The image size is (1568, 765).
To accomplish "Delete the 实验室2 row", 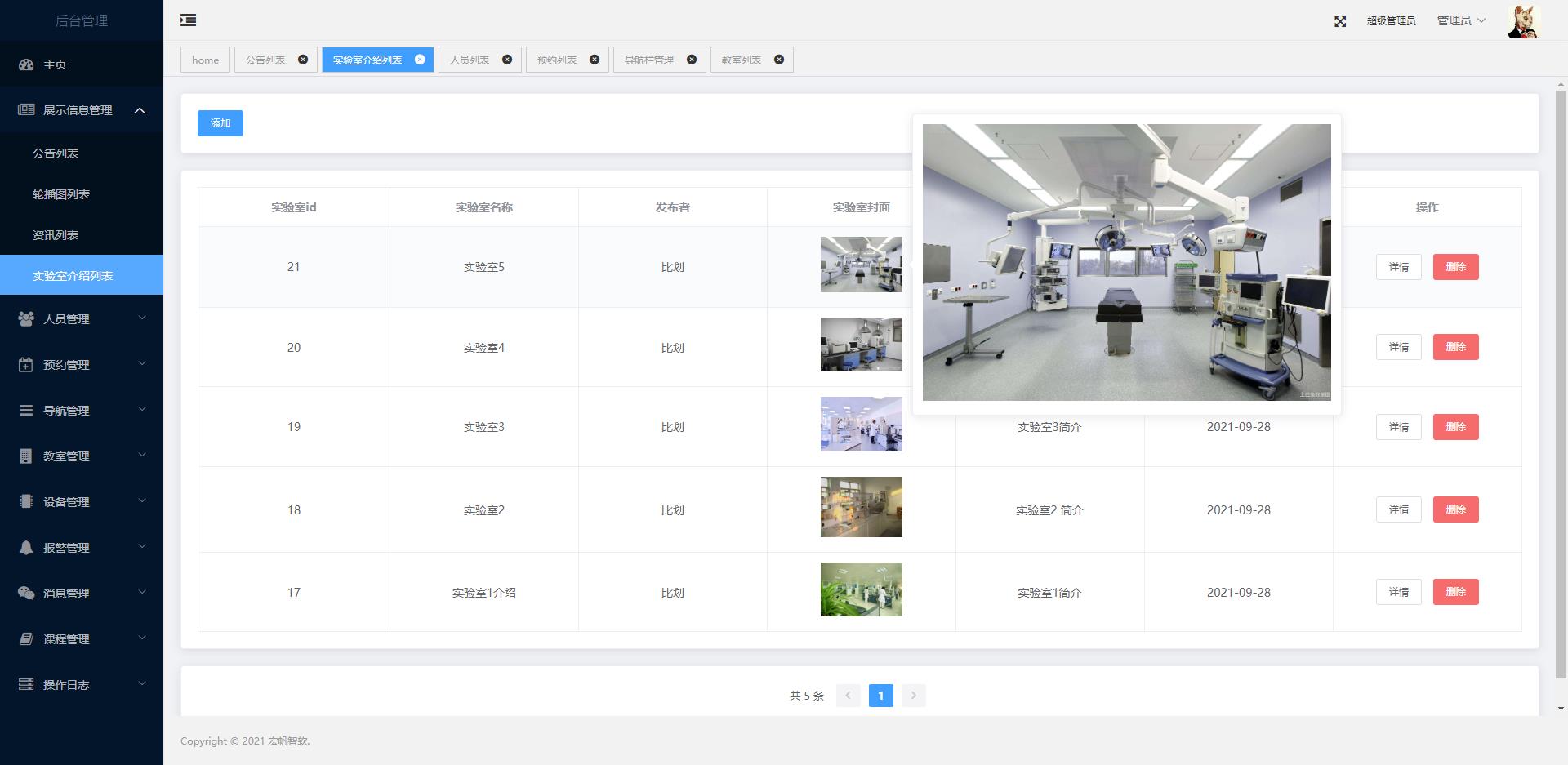I will 1456,509.
